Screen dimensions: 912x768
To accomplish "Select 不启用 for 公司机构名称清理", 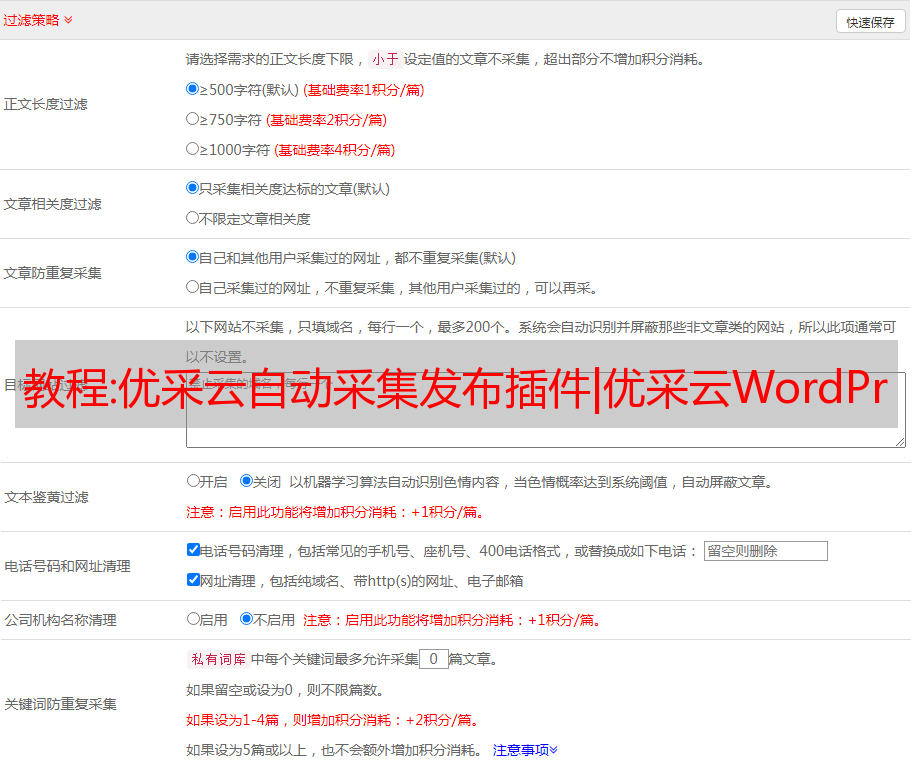I will (246, 619).
